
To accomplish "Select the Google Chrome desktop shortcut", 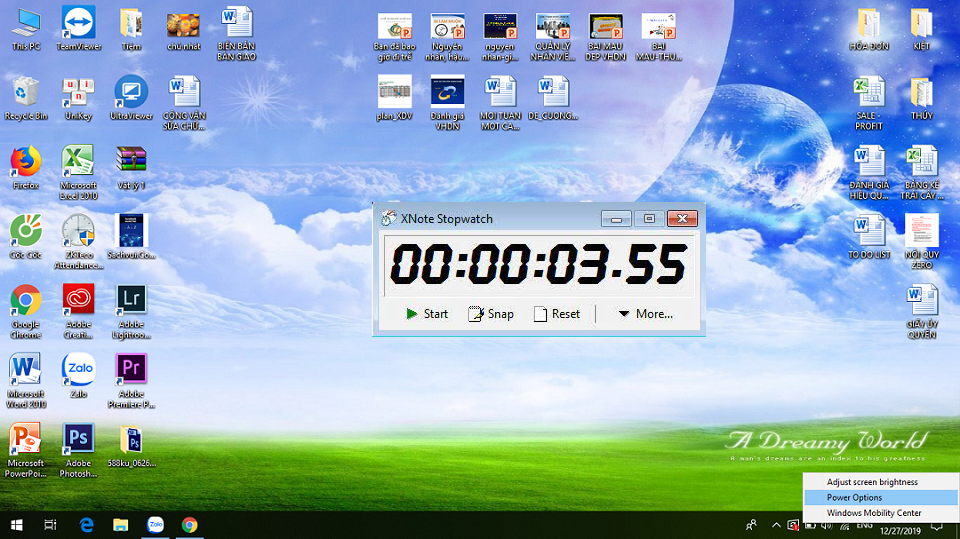I will tap(26, 311).
